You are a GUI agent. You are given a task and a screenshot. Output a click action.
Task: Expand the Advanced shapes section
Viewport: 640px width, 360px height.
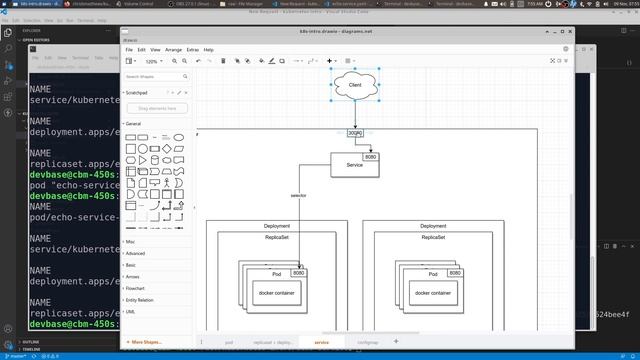coord(134,253)
